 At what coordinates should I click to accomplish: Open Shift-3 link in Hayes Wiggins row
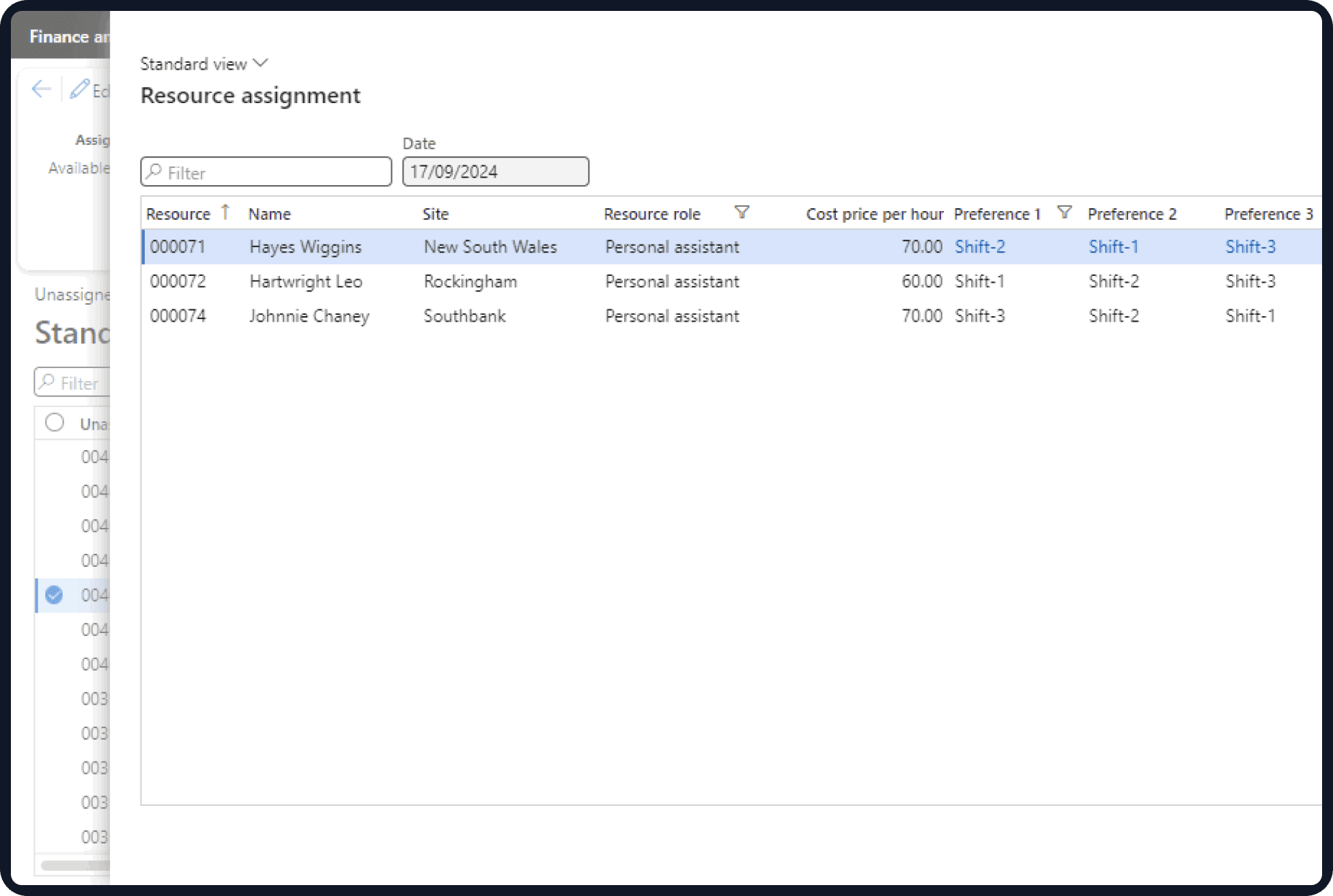[1250, 247]
